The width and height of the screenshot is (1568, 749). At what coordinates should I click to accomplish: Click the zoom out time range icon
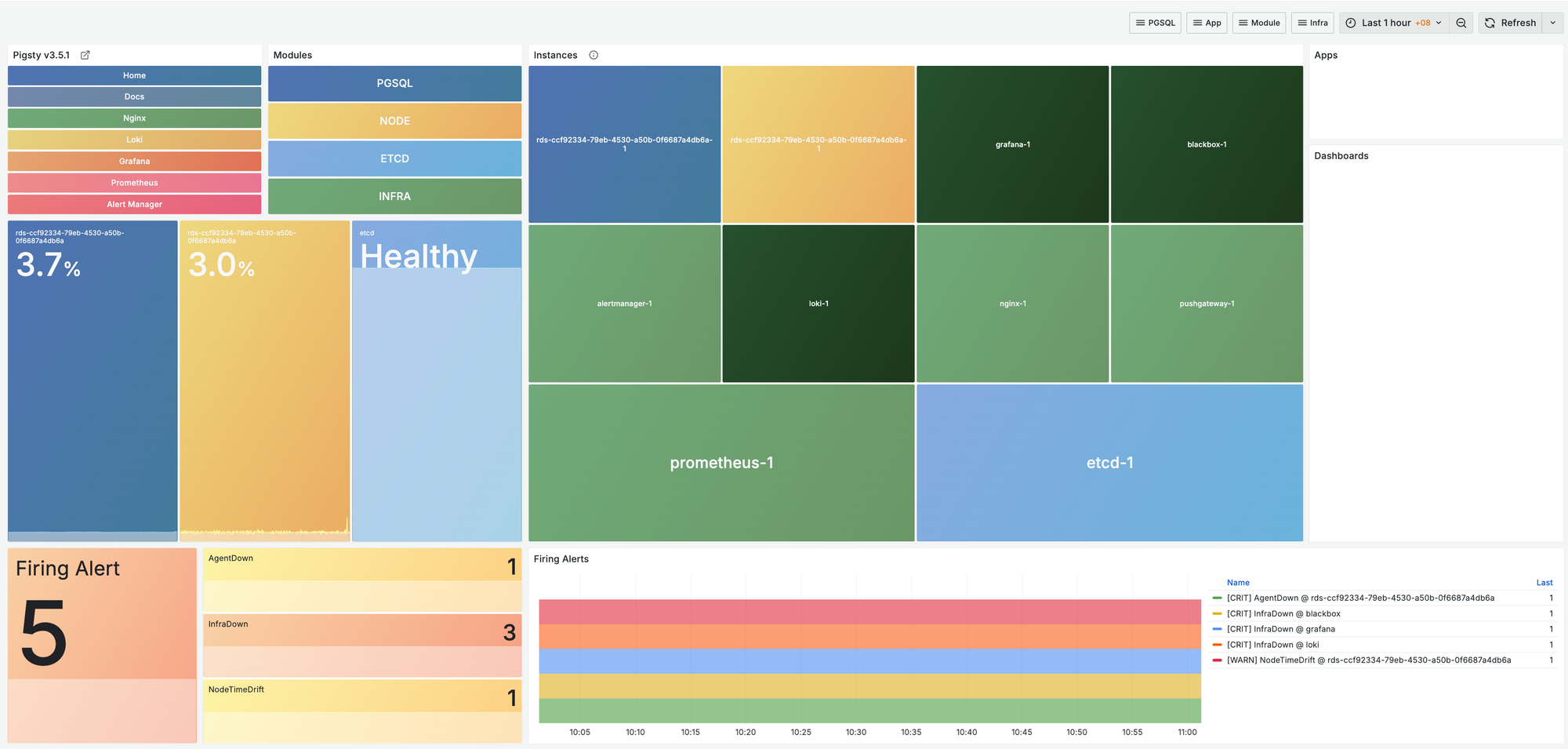[1461, 23]
